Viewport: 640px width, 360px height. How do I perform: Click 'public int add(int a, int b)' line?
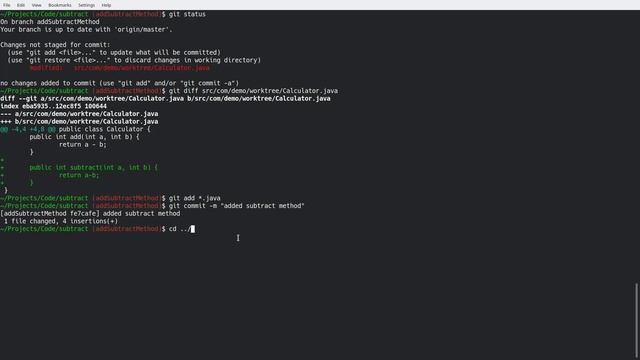pos(84,137)
